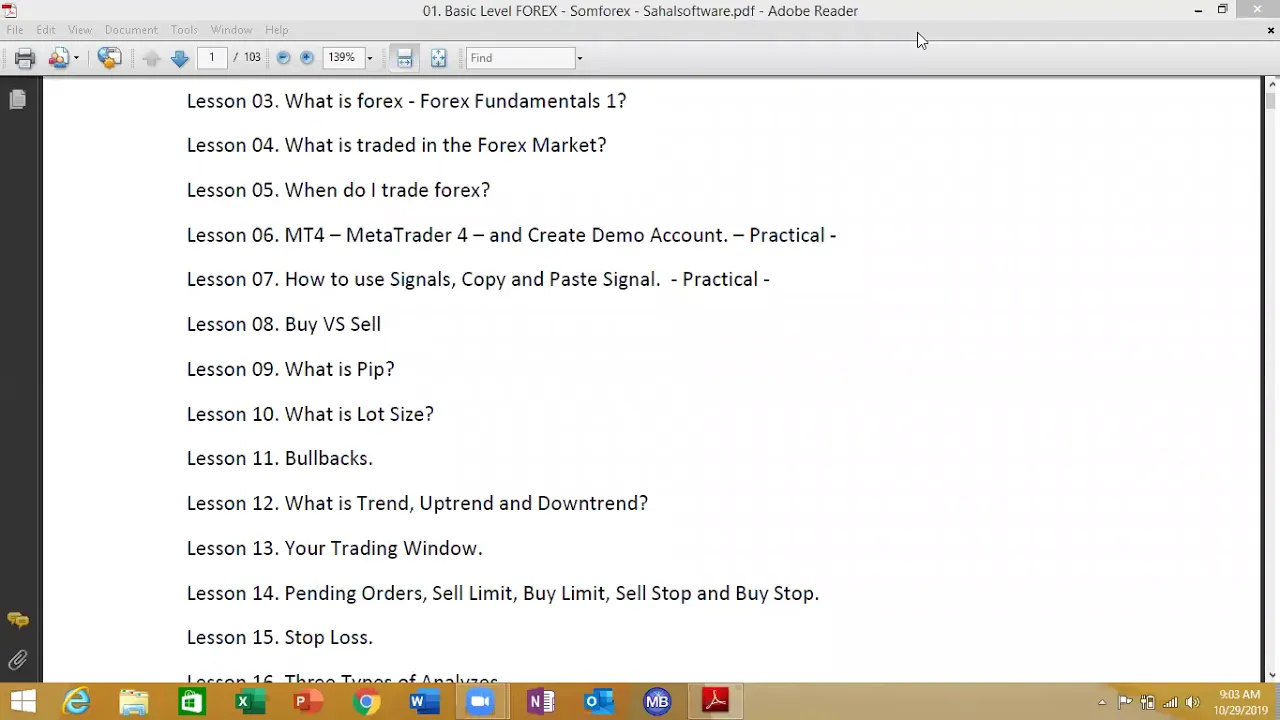Open the File menu

15,30
